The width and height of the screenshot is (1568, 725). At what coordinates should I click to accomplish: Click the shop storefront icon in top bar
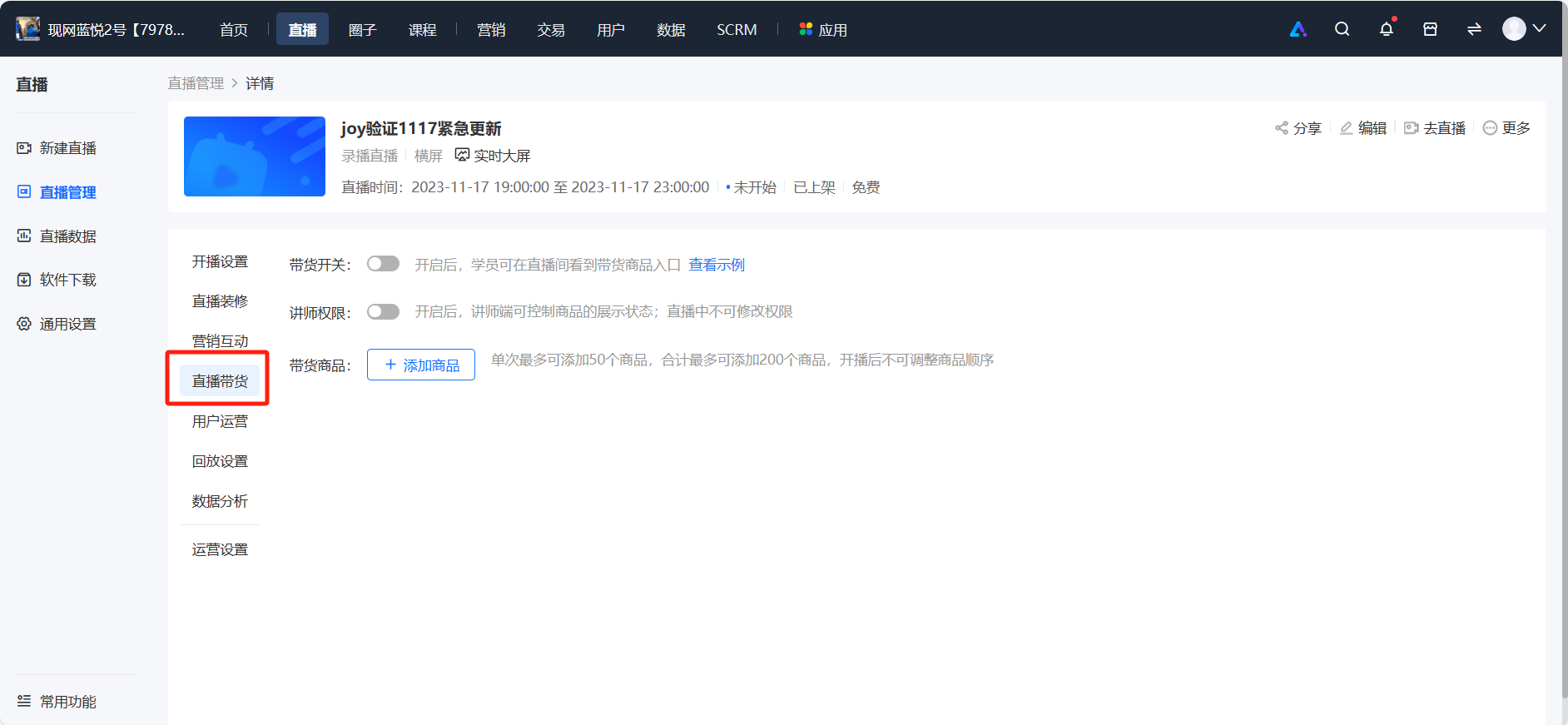(x=1430, y=29)
